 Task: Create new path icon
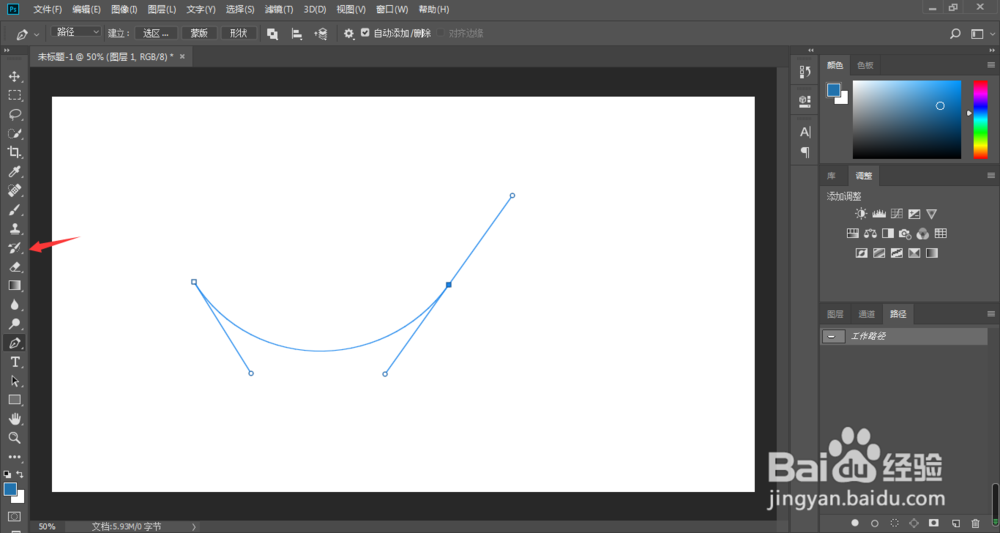[955, 523]
